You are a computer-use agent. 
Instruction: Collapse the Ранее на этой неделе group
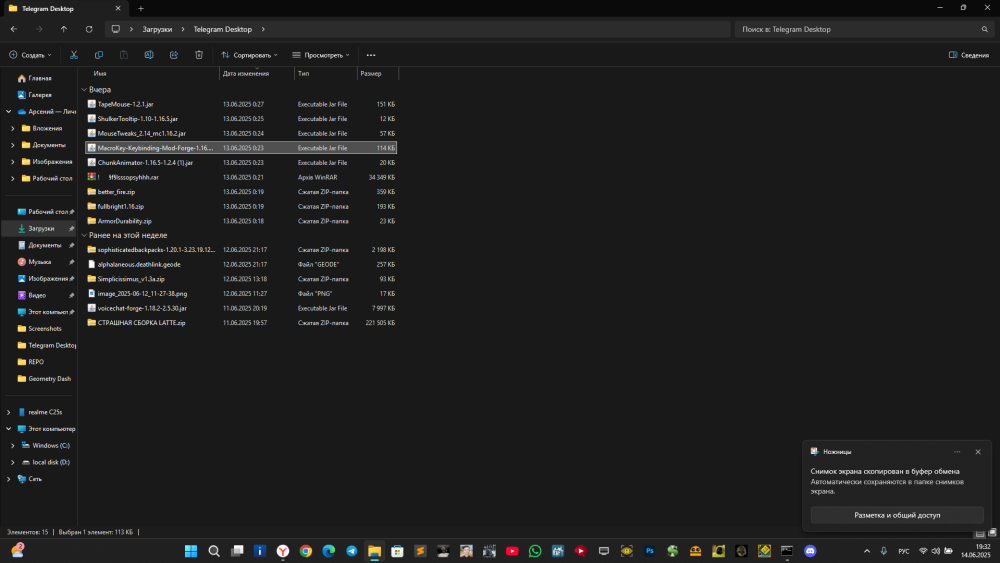(x=84, y=235)
